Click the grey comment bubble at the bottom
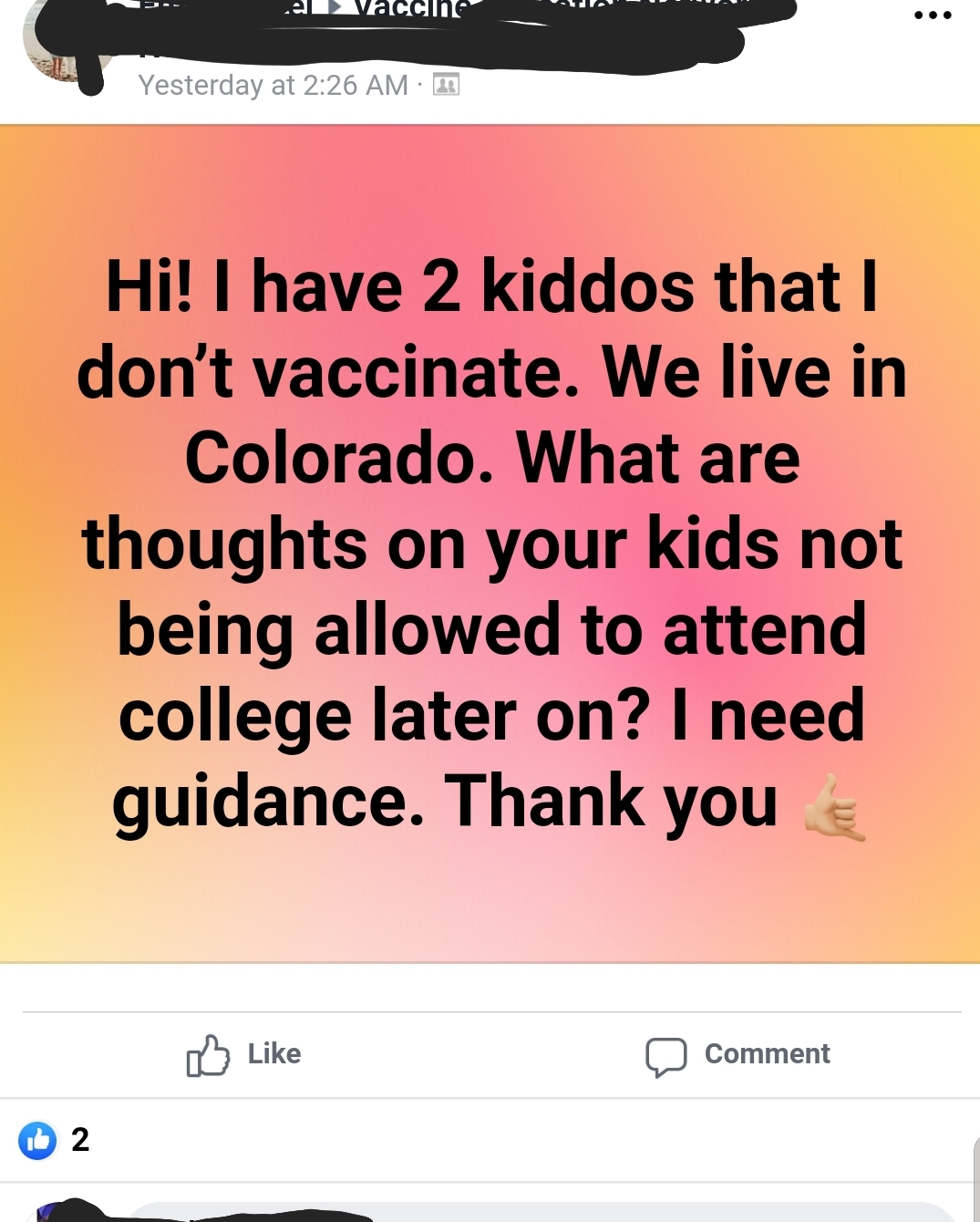Viewport: 980px width, 1222px height. (x=547, y=1214)
